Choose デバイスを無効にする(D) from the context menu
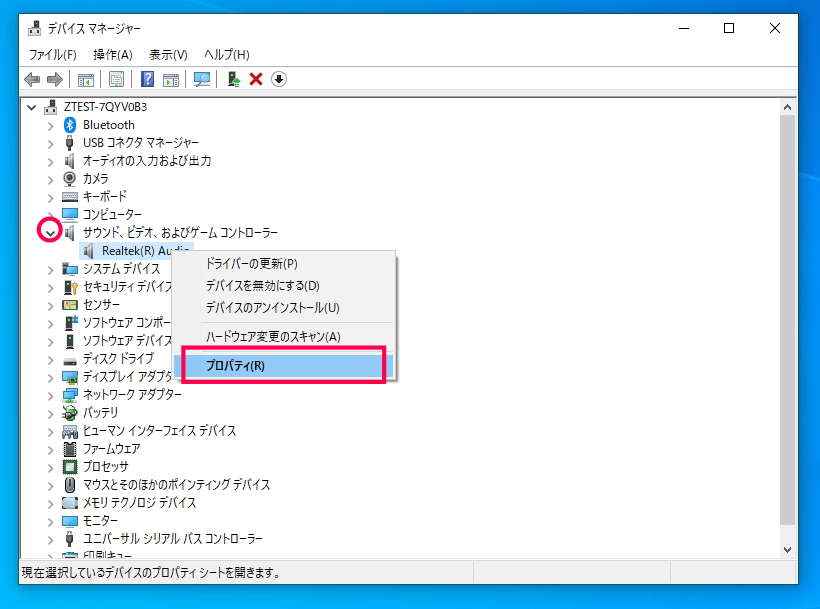Viewport: 820px width, 609px height. pyautogui.click(x=284, y=285)
